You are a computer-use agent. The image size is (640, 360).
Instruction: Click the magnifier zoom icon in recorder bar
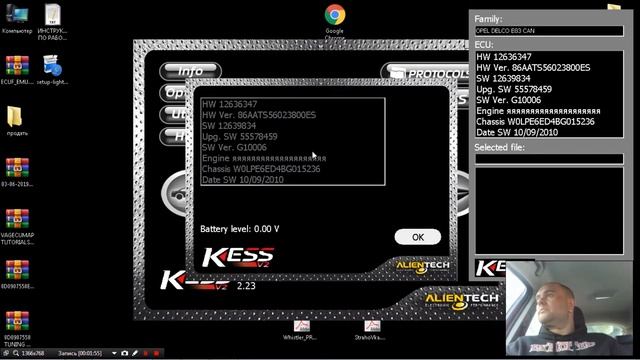point(16,353)
